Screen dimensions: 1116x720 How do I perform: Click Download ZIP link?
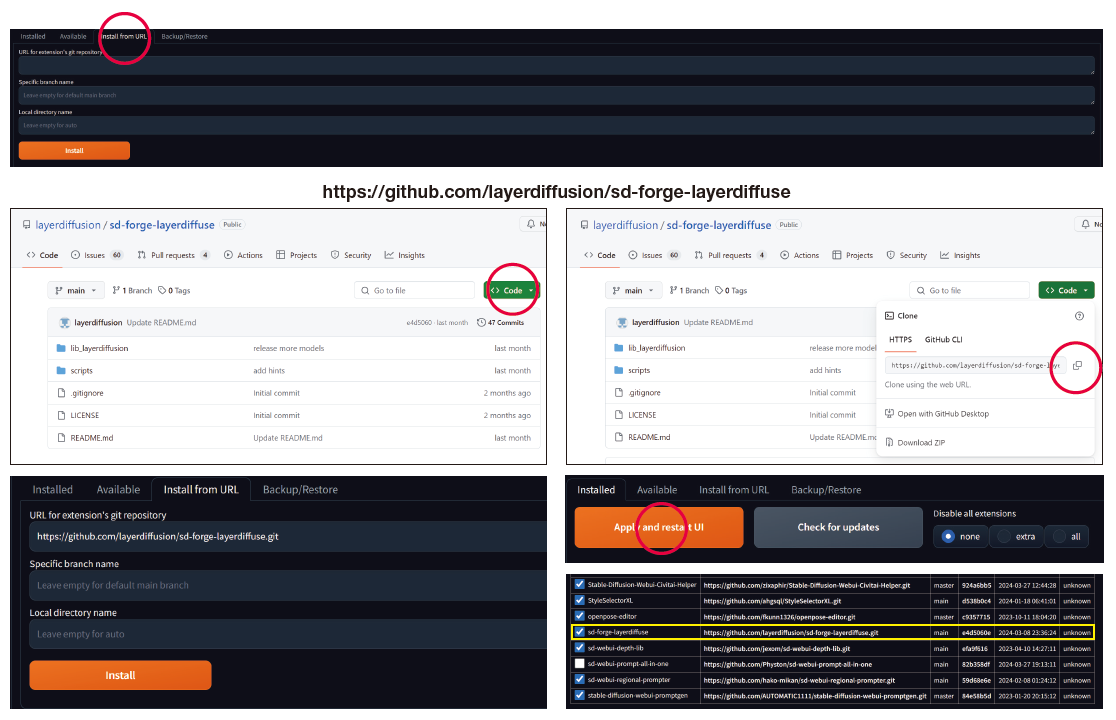[x=921, y=443]
